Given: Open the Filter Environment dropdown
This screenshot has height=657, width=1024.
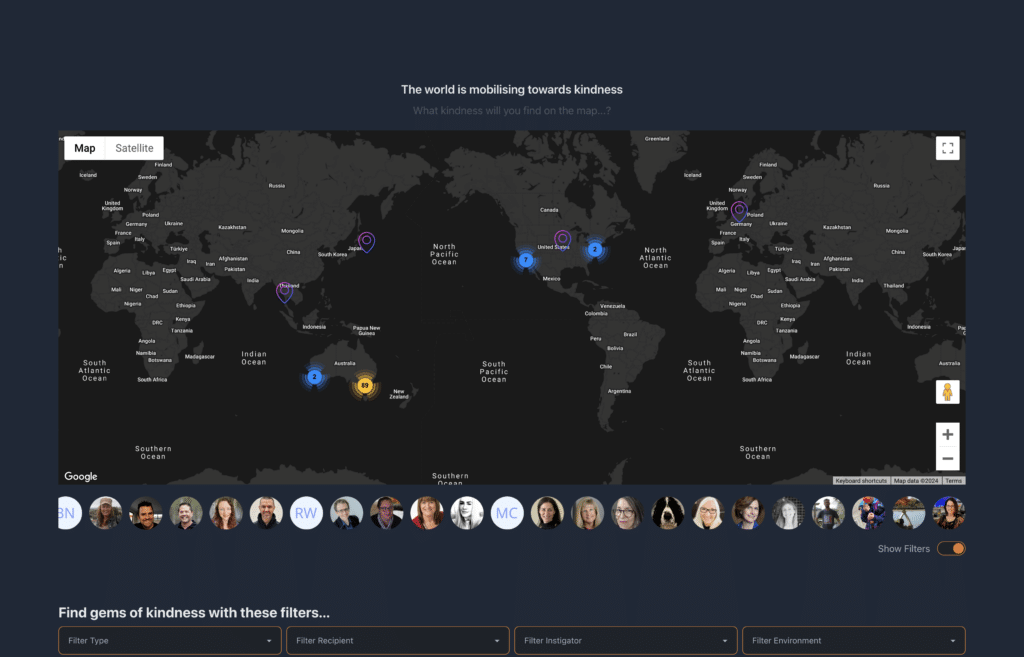Looking at the screenshot, I should [x=853, y=640].
